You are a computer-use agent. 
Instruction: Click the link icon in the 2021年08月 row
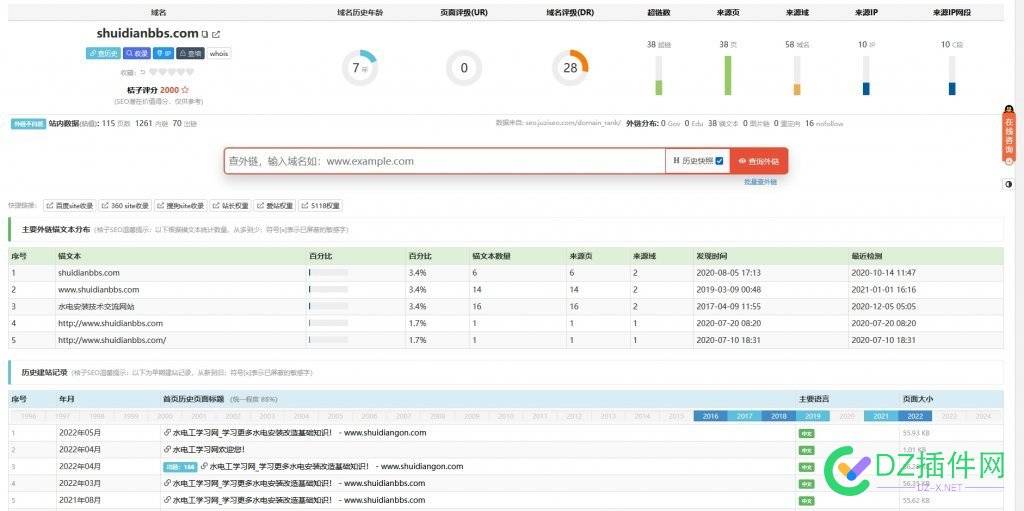coord(167,501)
